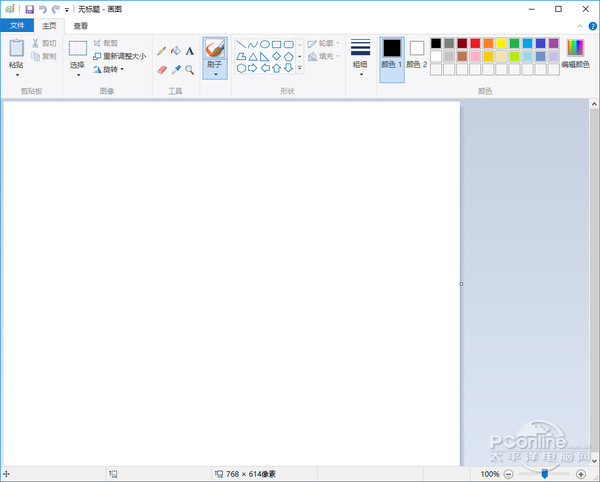The width and height of the screenshot is (600, 482).
Task: Select the Magnifier tool
Action: [x=190, y=70]
